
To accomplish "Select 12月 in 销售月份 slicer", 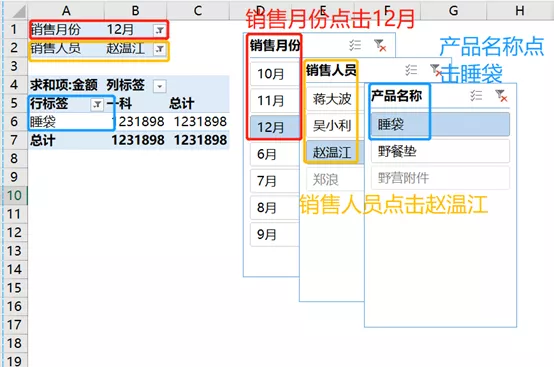I will click(x=275, y=127).
